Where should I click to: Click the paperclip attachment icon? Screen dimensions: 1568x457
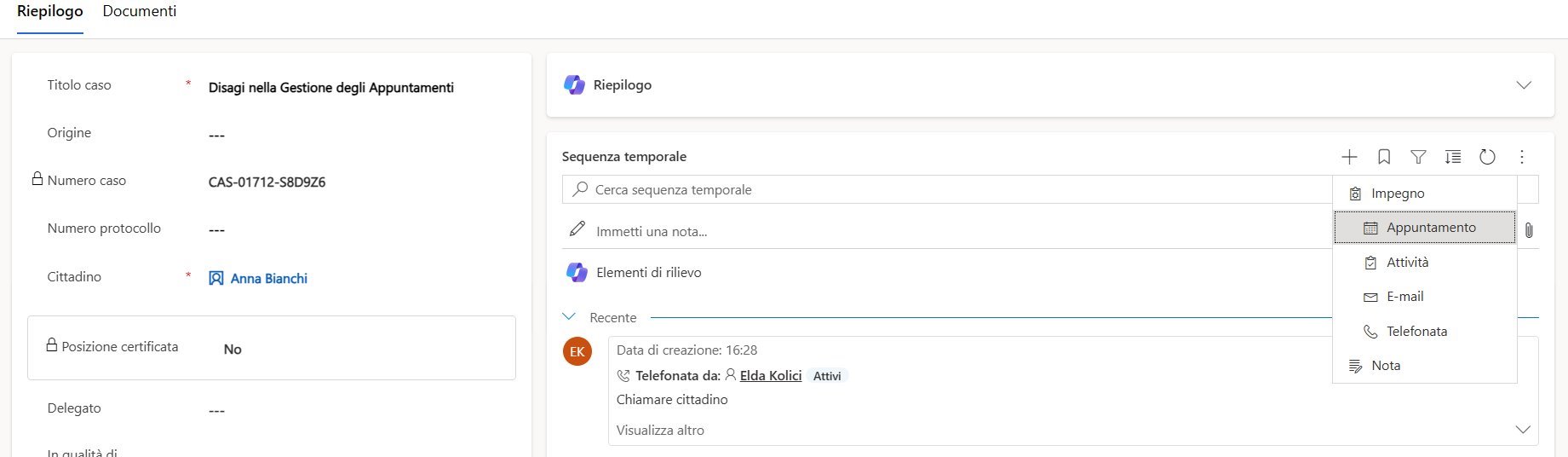(1529, 230)
